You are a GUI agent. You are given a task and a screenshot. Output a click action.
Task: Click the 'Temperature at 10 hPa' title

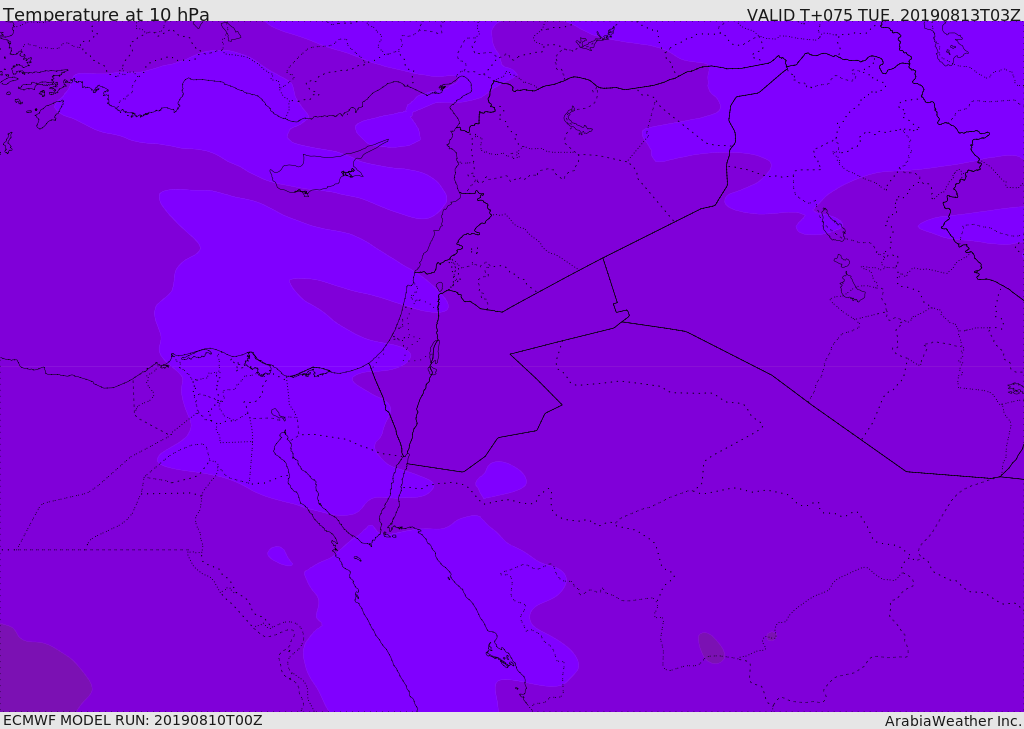tap(106, 14)
